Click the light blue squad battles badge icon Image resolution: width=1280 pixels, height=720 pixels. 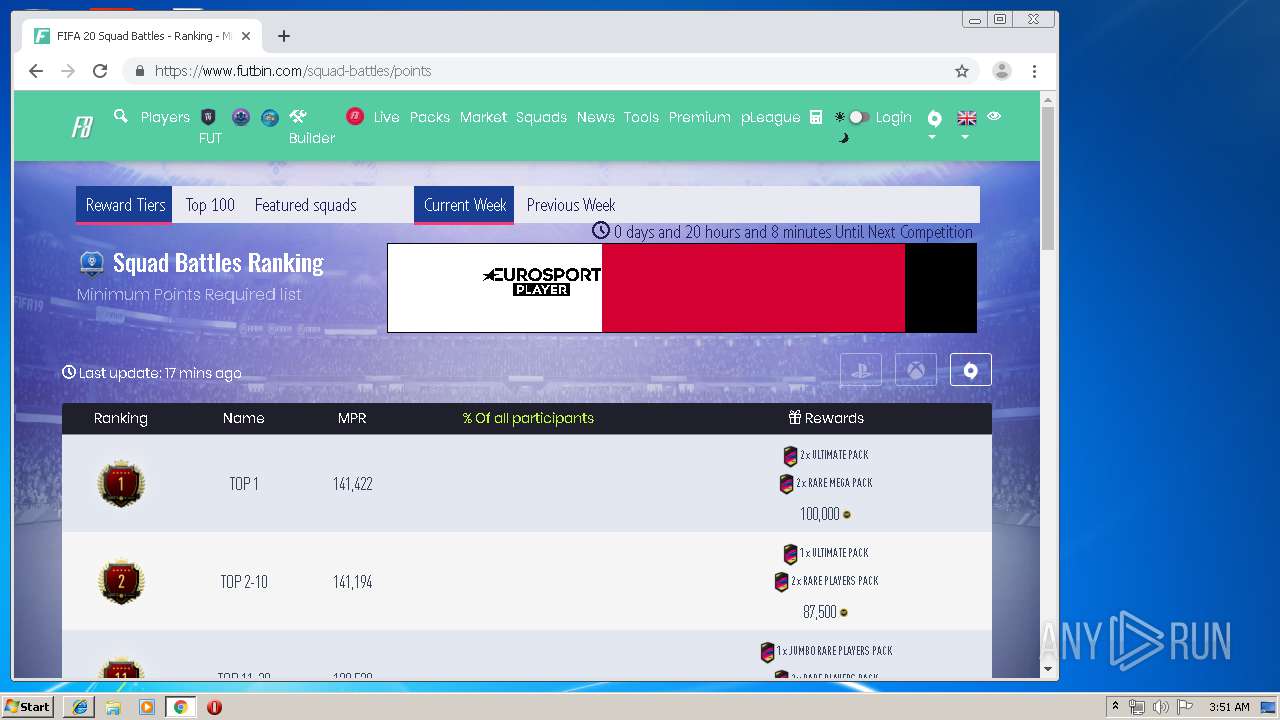[270, 117]
